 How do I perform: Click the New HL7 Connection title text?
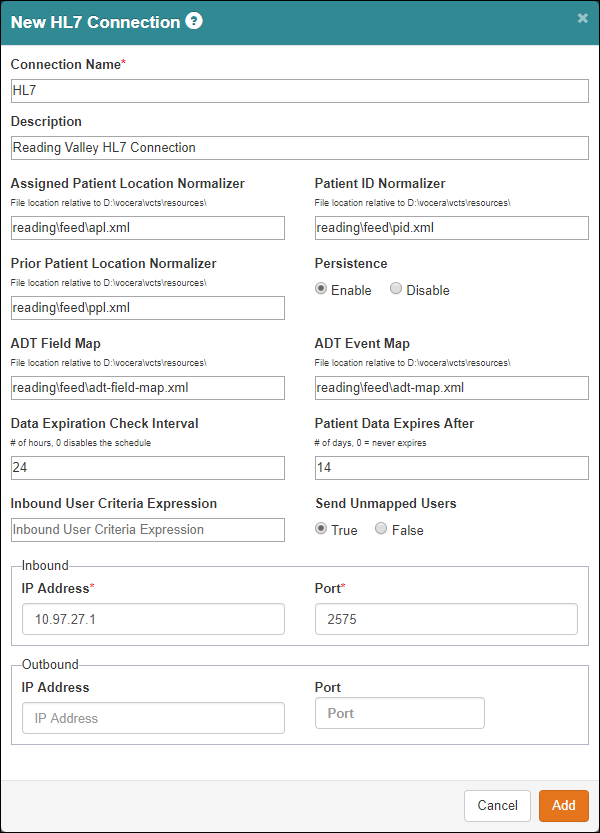96,22
